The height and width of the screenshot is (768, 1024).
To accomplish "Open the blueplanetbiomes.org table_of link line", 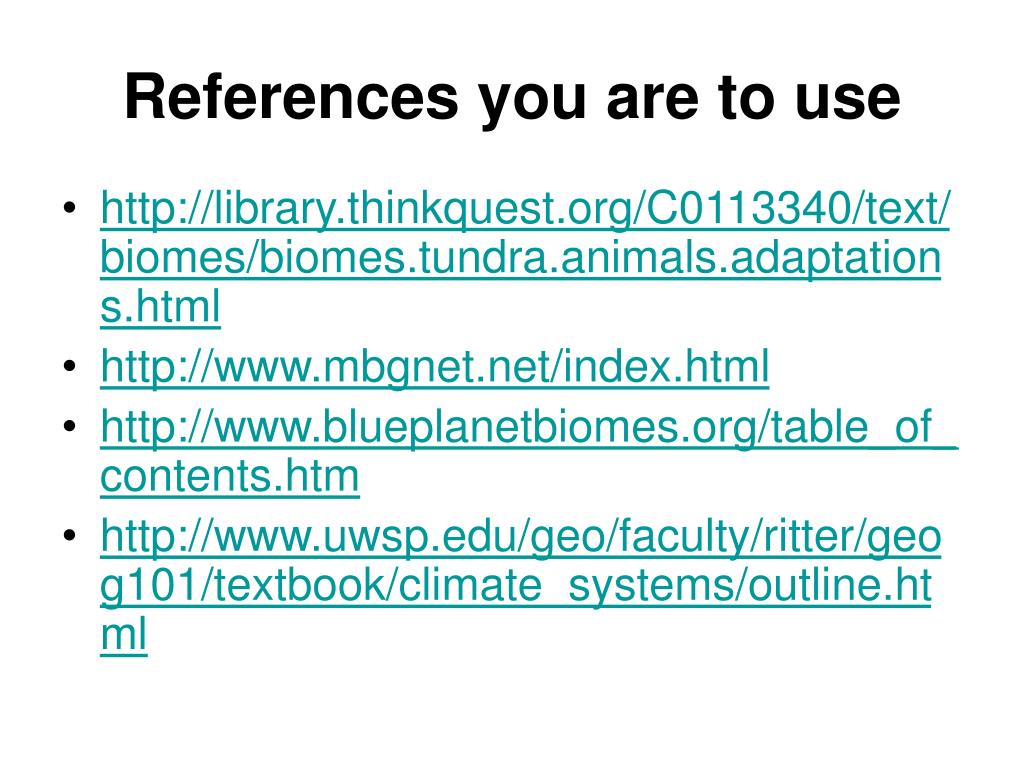I will (529, 427).
